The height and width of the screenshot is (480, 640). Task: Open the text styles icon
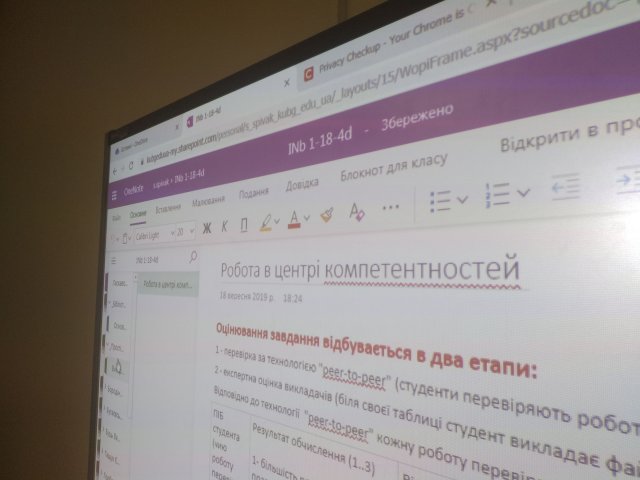pos(356,210)
